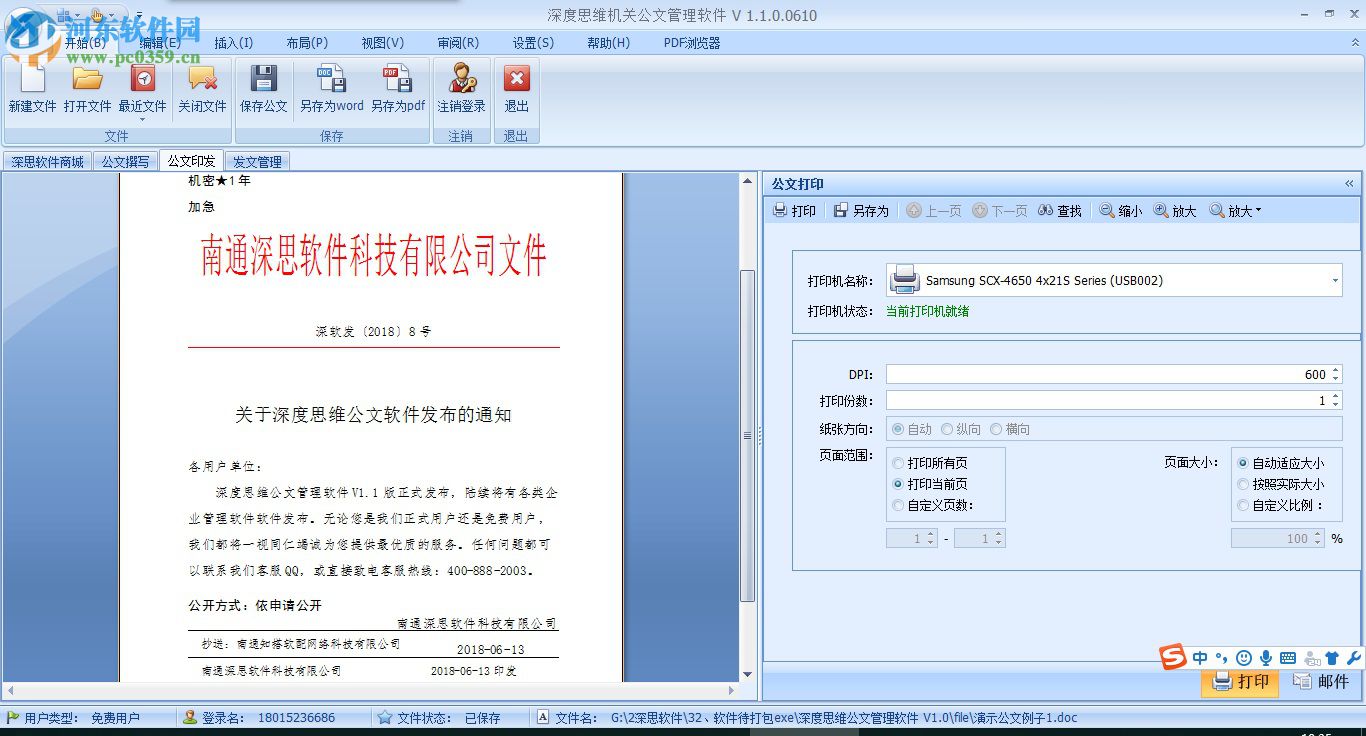Click the document scroll up arrow

(748, 180)
